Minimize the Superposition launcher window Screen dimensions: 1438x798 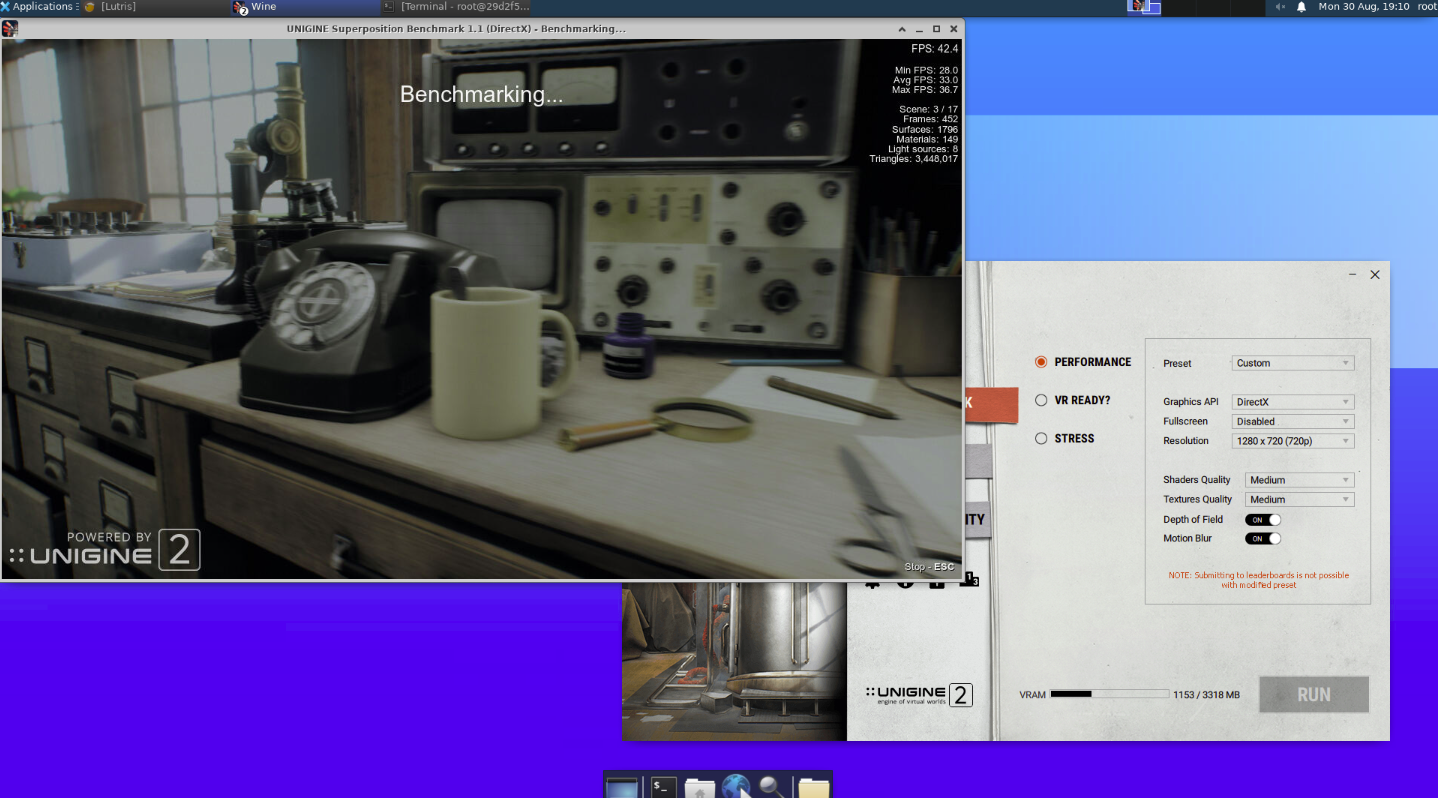point(1353,274)
